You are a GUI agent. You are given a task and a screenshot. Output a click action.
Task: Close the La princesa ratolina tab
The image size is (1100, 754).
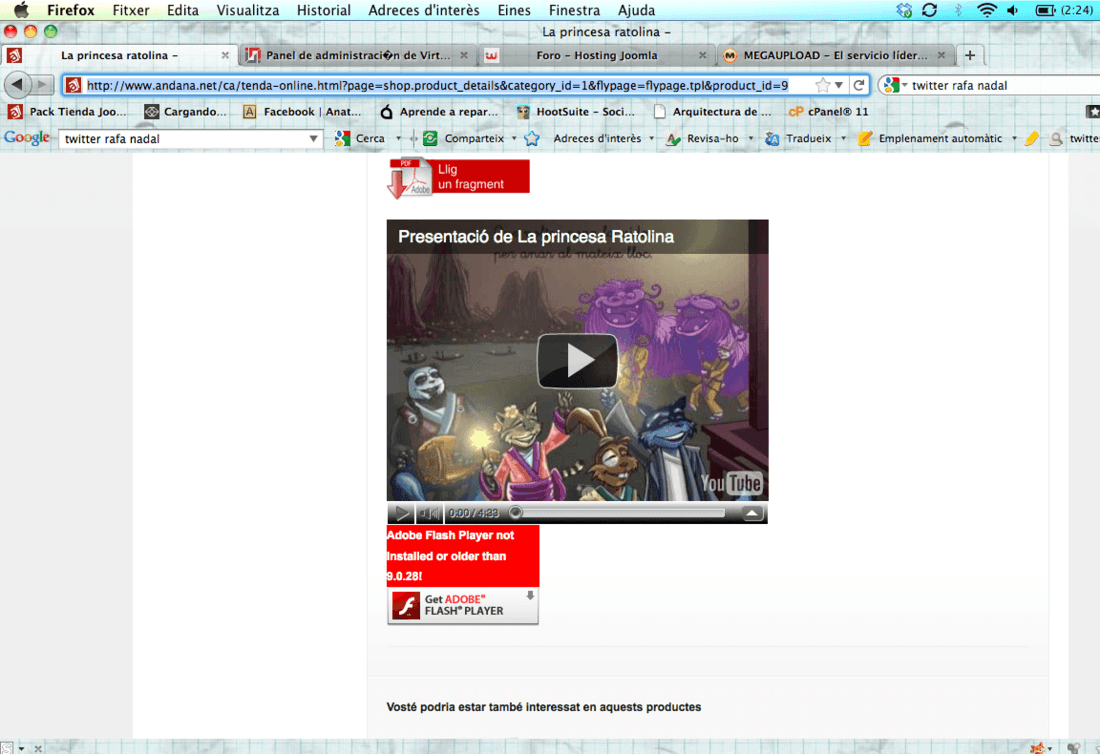click(225, 55)
